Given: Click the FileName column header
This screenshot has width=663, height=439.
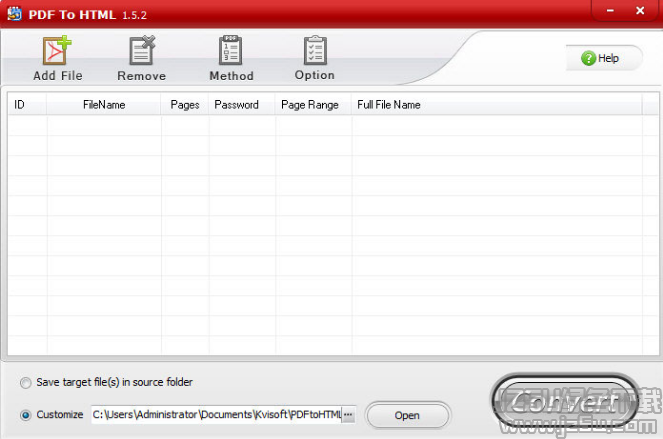Looking at the screenshot, I should pyautogui.click(x=104, y=104).
